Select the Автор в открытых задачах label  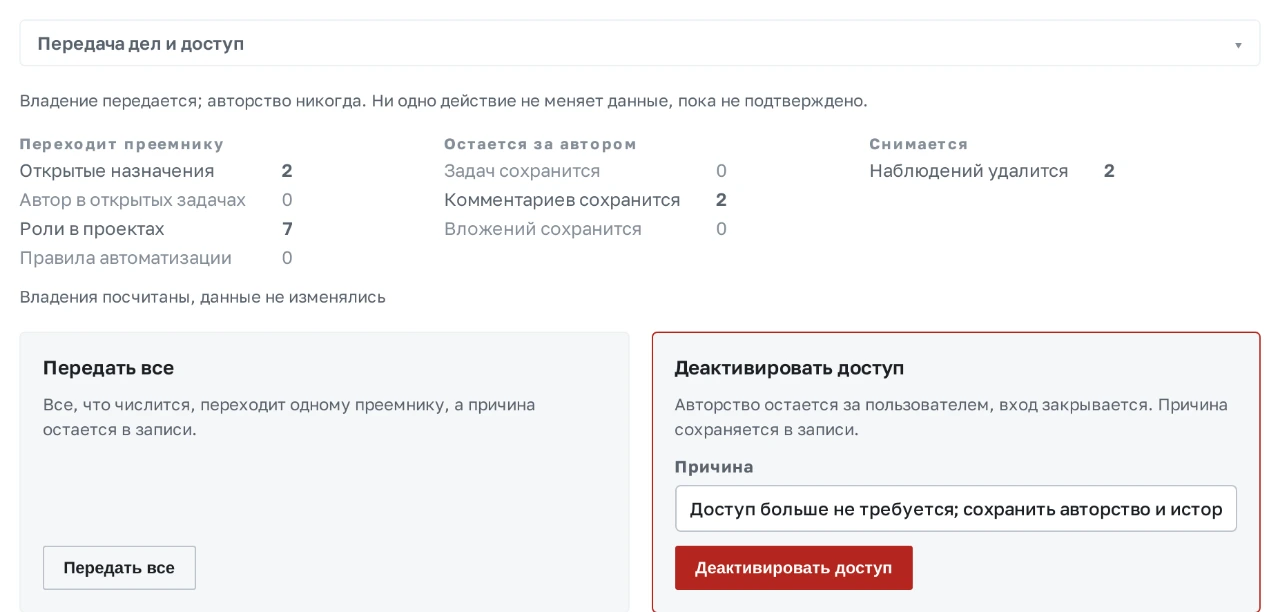coord(133,200)
